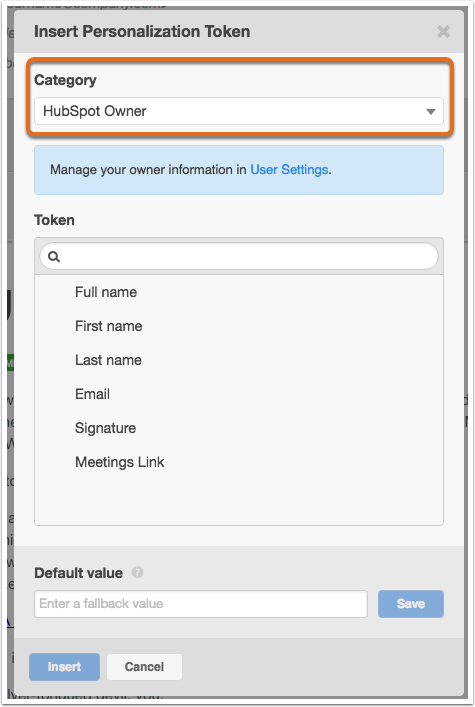Pick the Email token
The image size is (475, 707).
click(x=239, y=394)
